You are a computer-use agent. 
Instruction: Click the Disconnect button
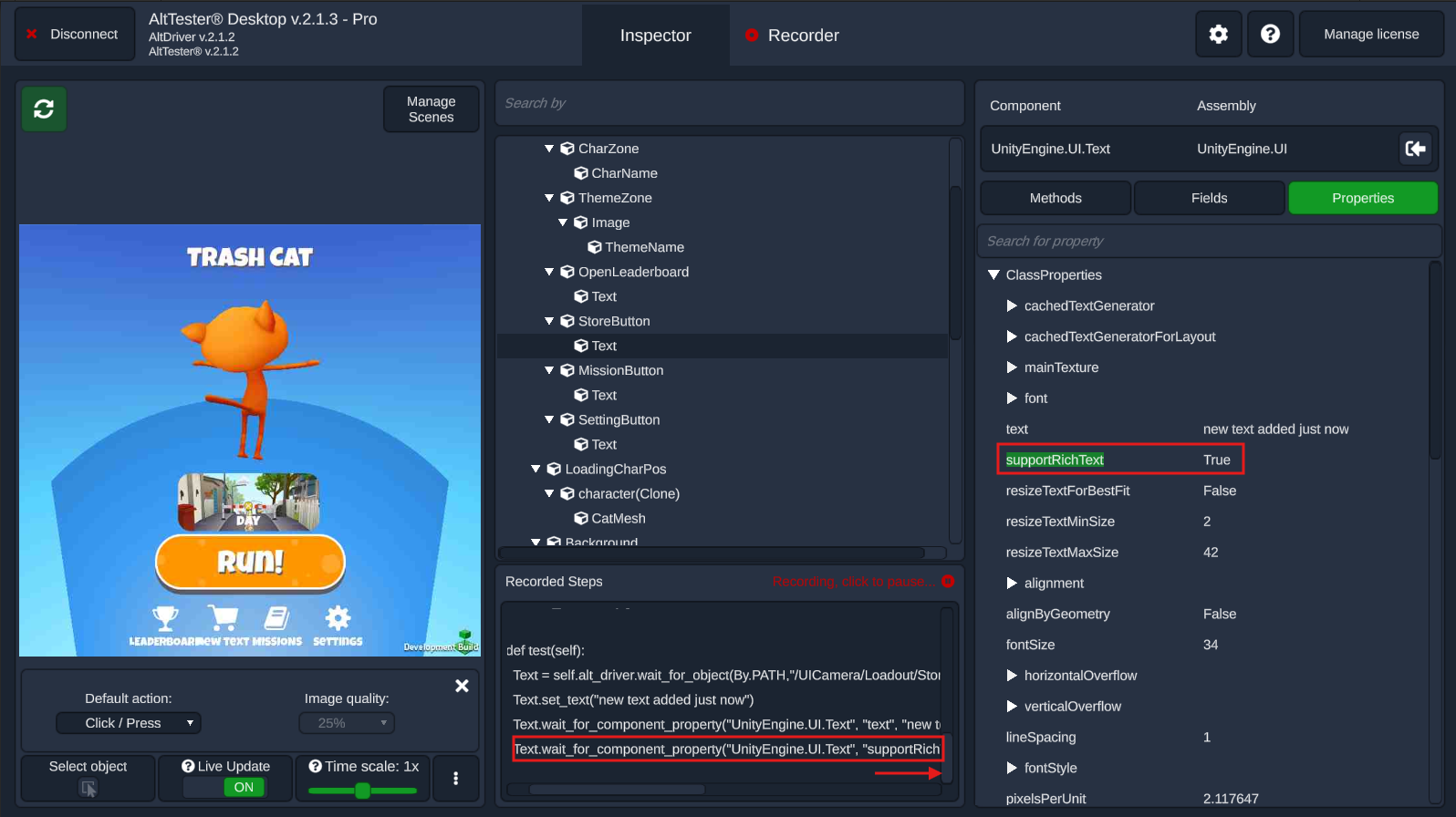tap(74, 35)
